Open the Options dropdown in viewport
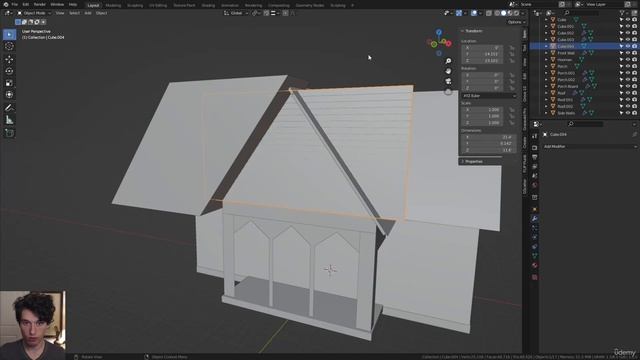The image size is (640, 360). (516, 22)
